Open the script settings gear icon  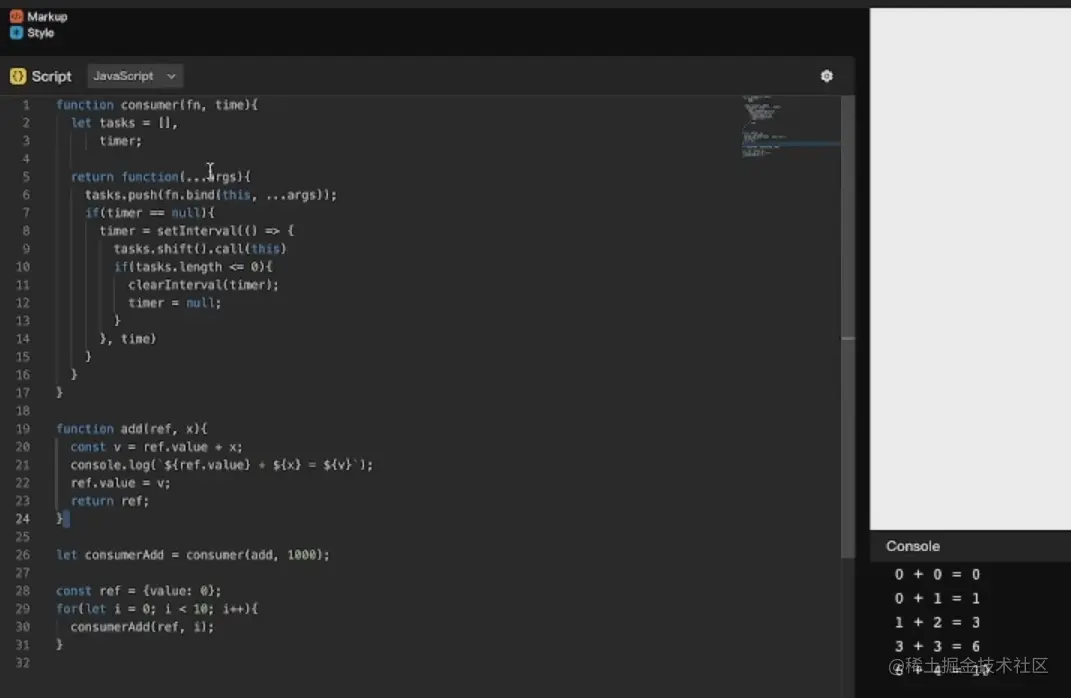click(826, 76)
